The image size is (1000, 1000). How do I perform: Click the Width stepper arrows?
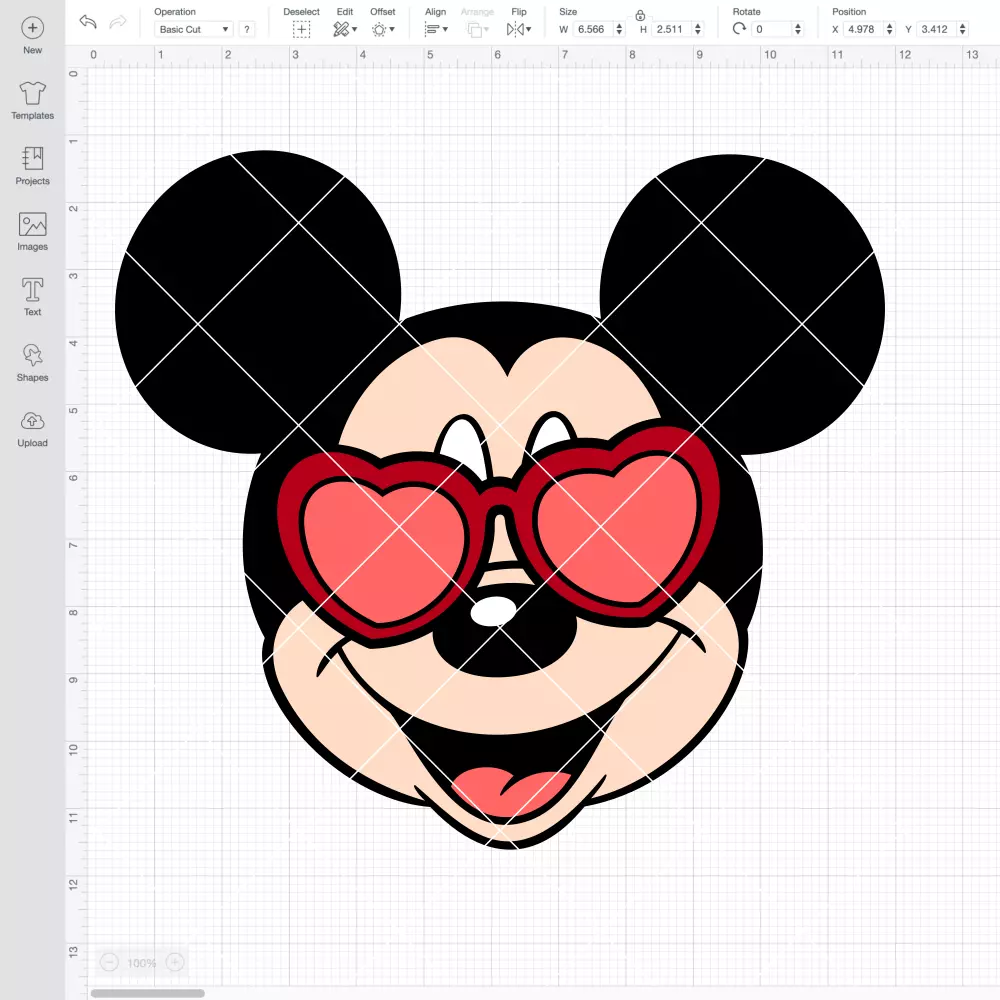[x=619, y=29]
